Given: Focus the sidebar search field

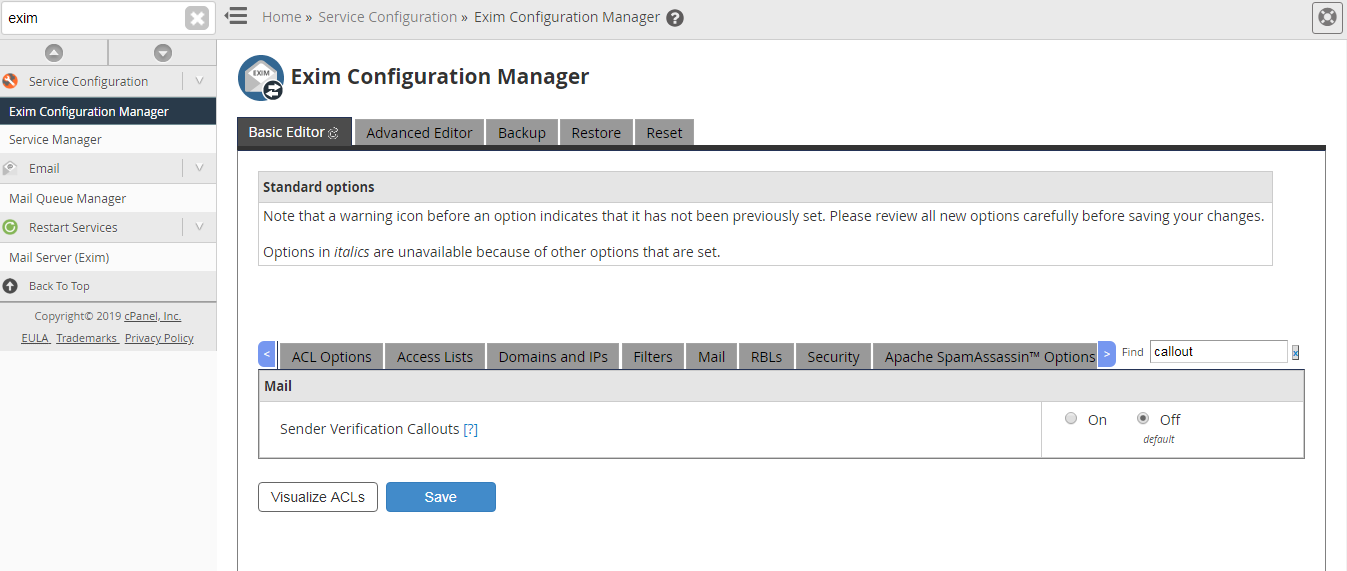Looking at the screenshot, I should point(93,18).
